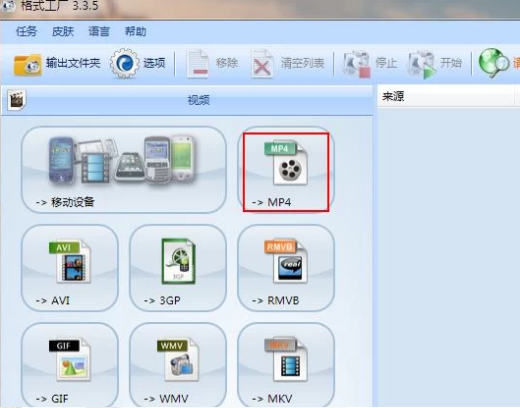Open the mobile device (移动设备) conversion
Screen dimensions: 520x408
pos(124,170)
